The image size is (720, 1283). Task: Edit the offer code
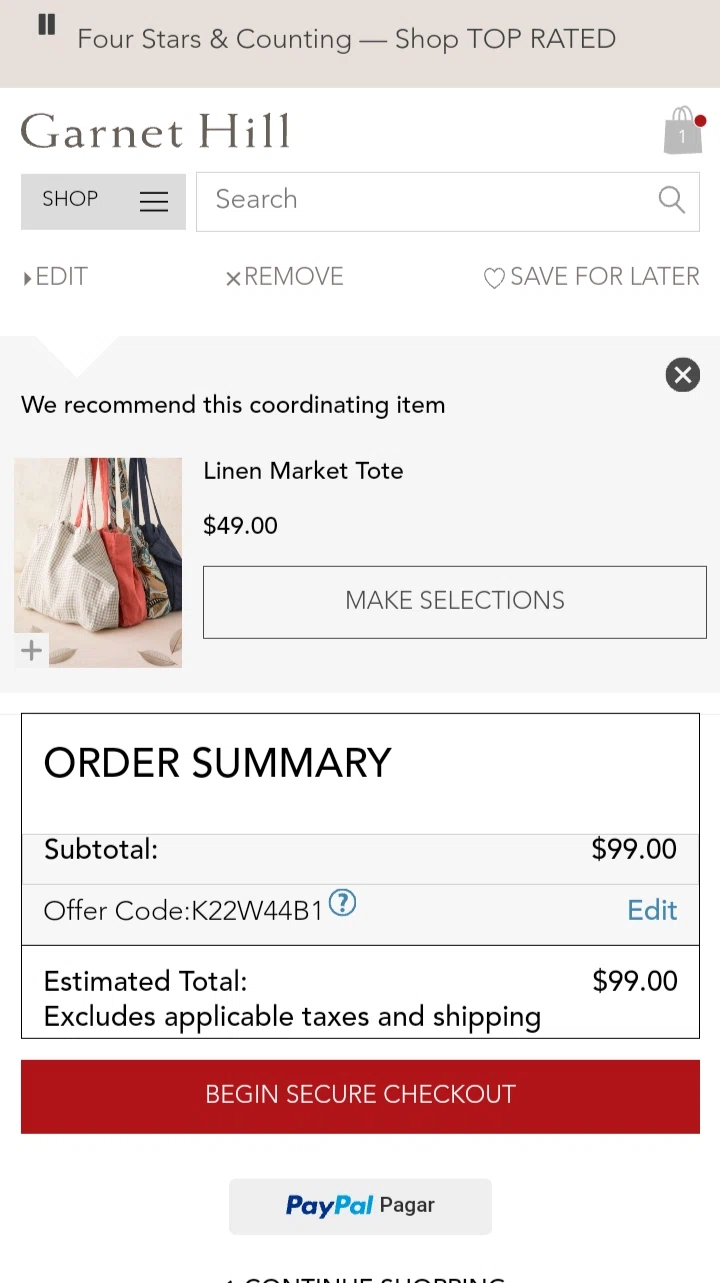pos(652,910)
